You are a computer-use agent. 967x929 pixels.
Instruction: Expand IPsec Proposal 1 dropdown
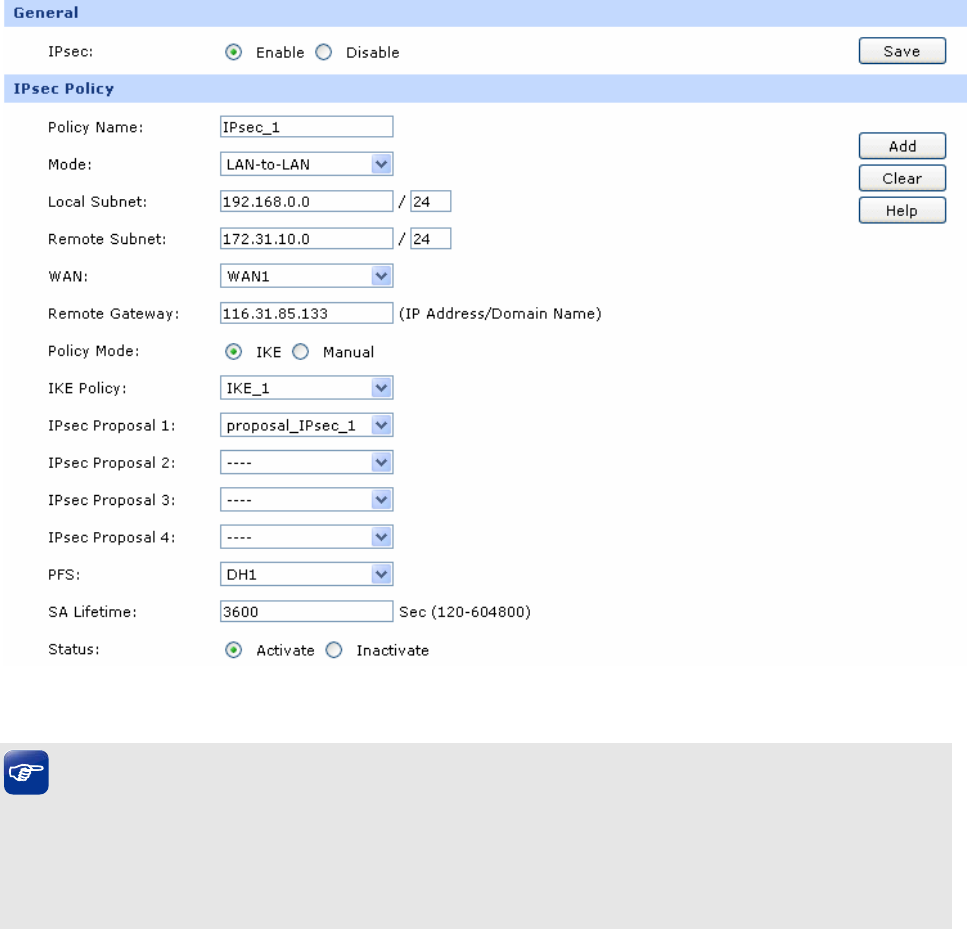tap(306, 426)
